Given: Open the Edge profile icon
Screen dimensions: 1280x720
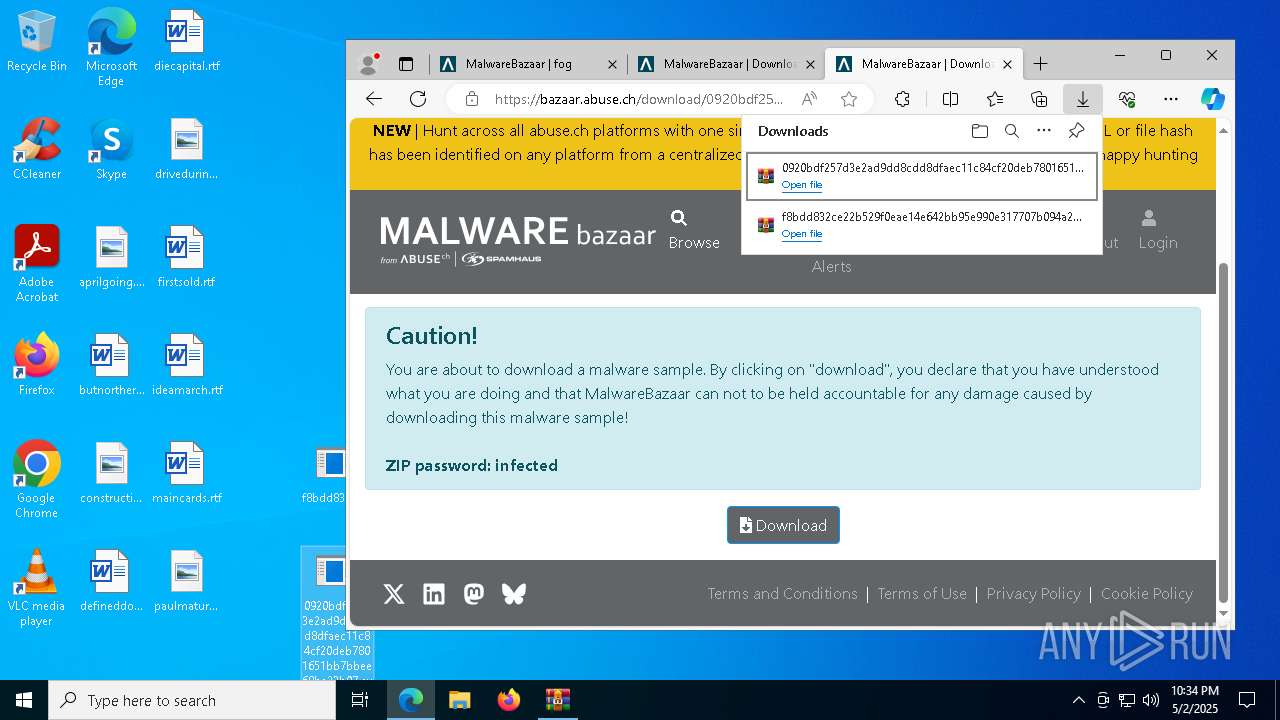Looking at the screenshot, I should pyautogui.click(x=368, y=64).
